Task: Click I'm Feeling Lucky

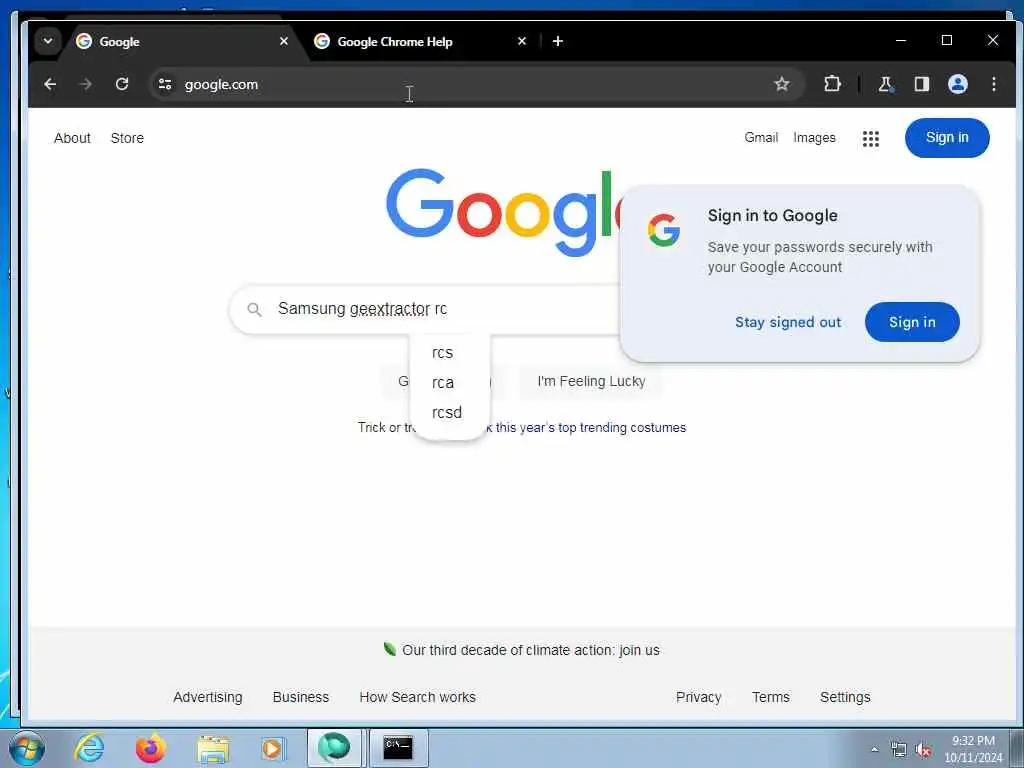Action: [591, 381]
